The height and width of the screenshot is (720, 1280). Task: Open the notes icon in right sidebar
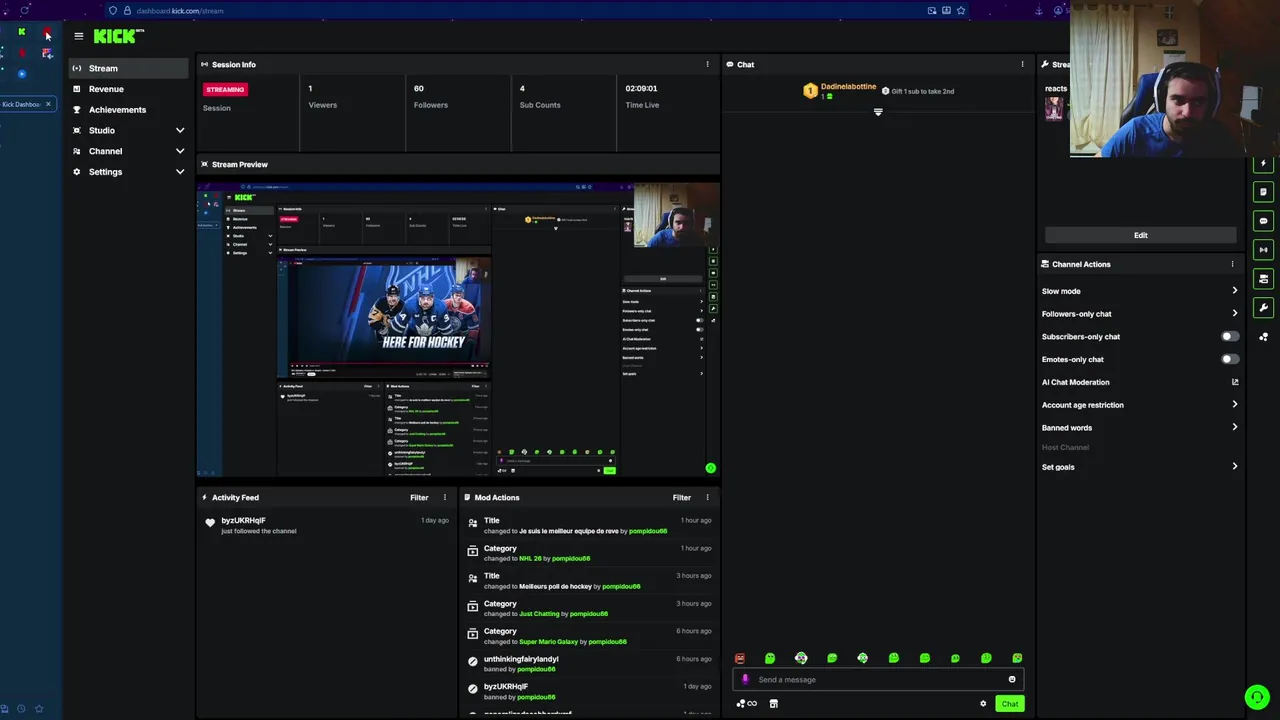[x=1263, y=192]
